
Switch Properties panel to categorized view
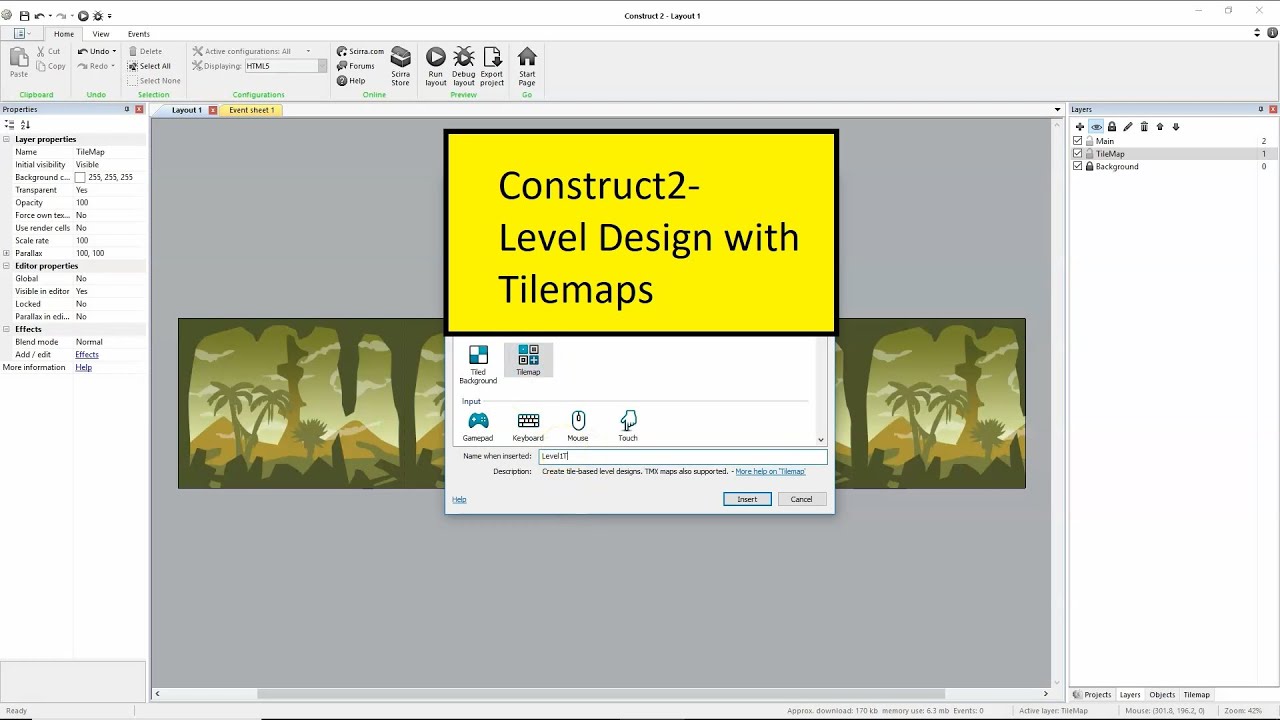pyautogui.click(x=10, y=125)
